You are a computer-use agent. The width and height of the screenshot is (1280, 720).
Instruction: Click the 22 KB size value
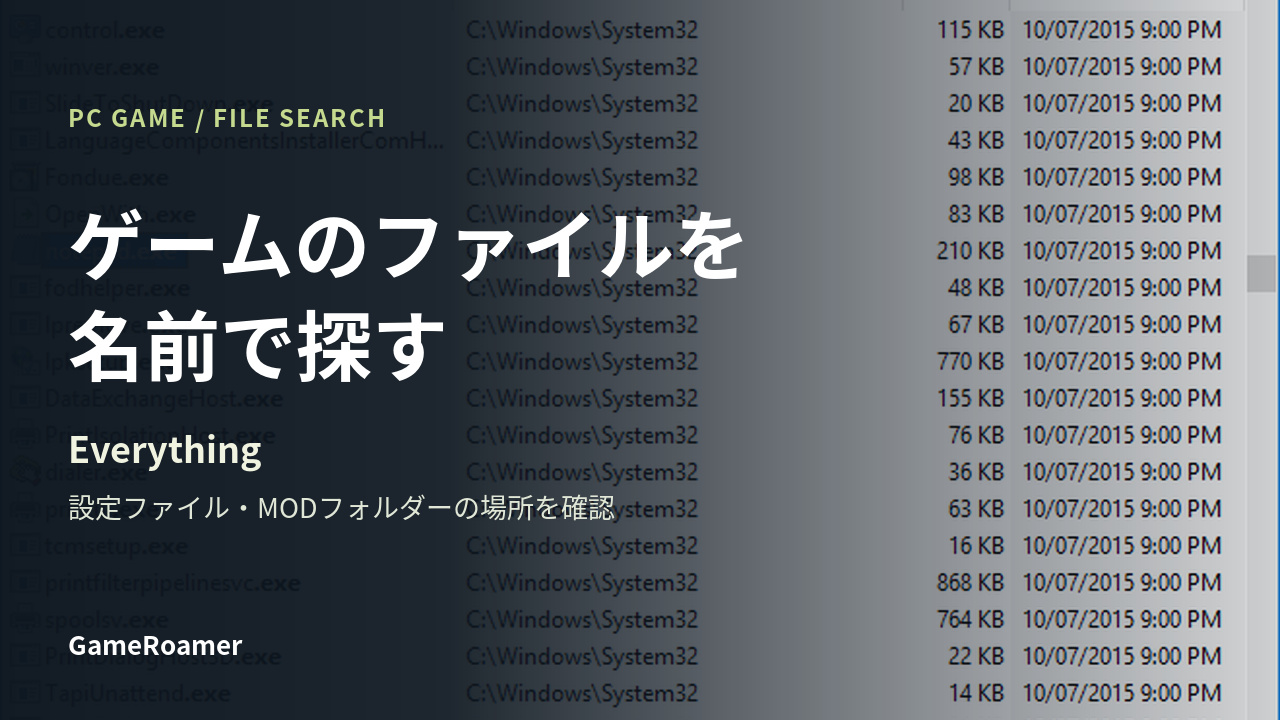coord(976,657)
